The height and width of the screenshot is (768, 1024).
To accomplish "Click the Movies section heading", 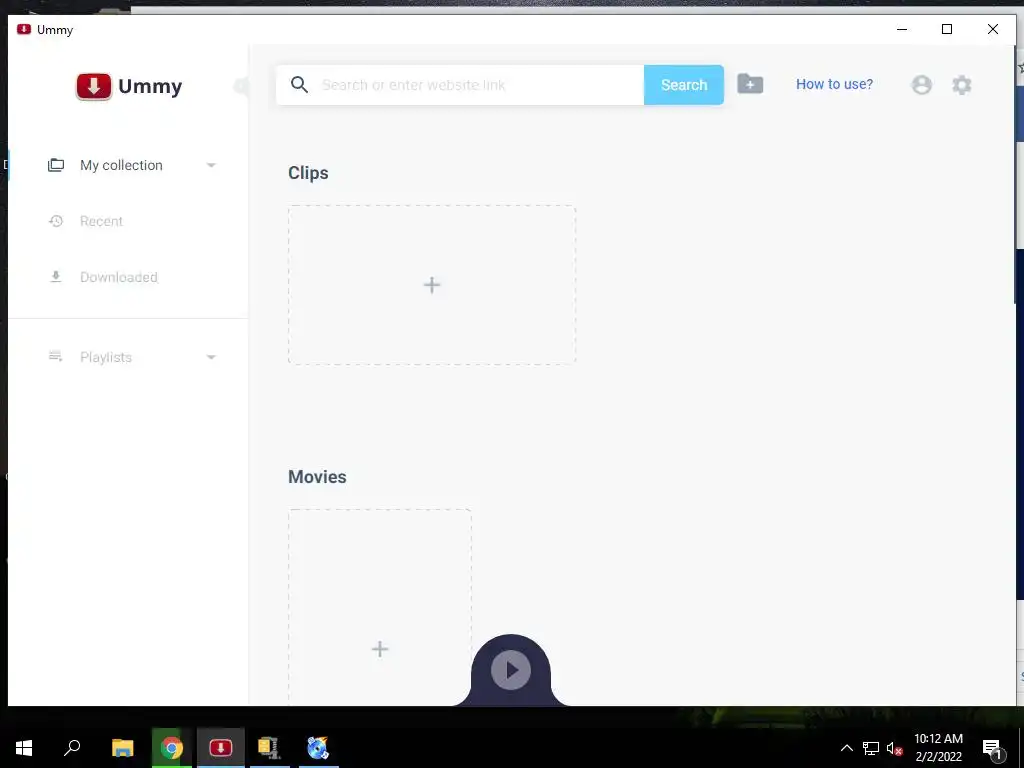I will pos(317,477).
